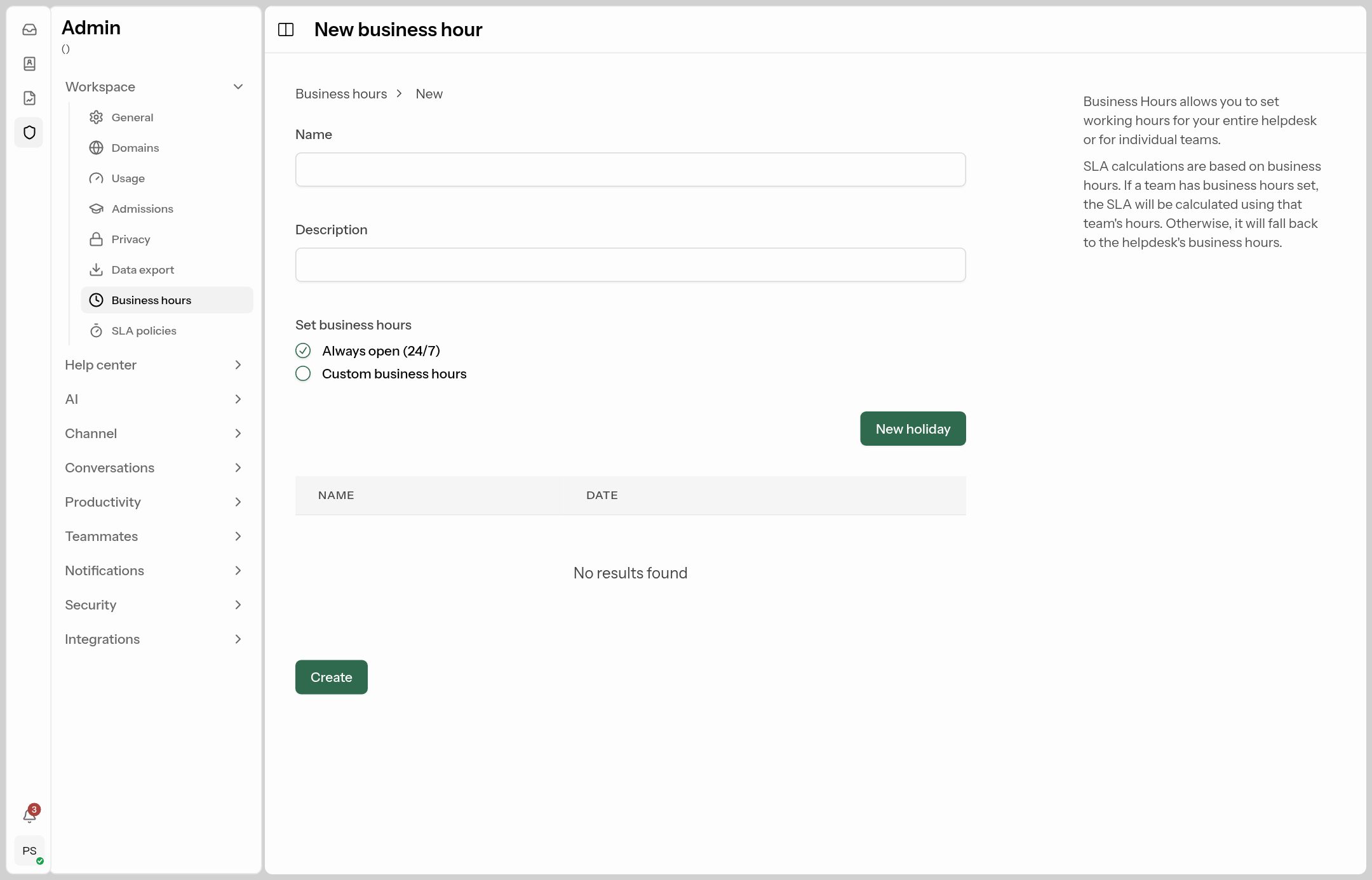
Task: Toggle the sidebar panel icon
Action: click(x=286, y=30)
